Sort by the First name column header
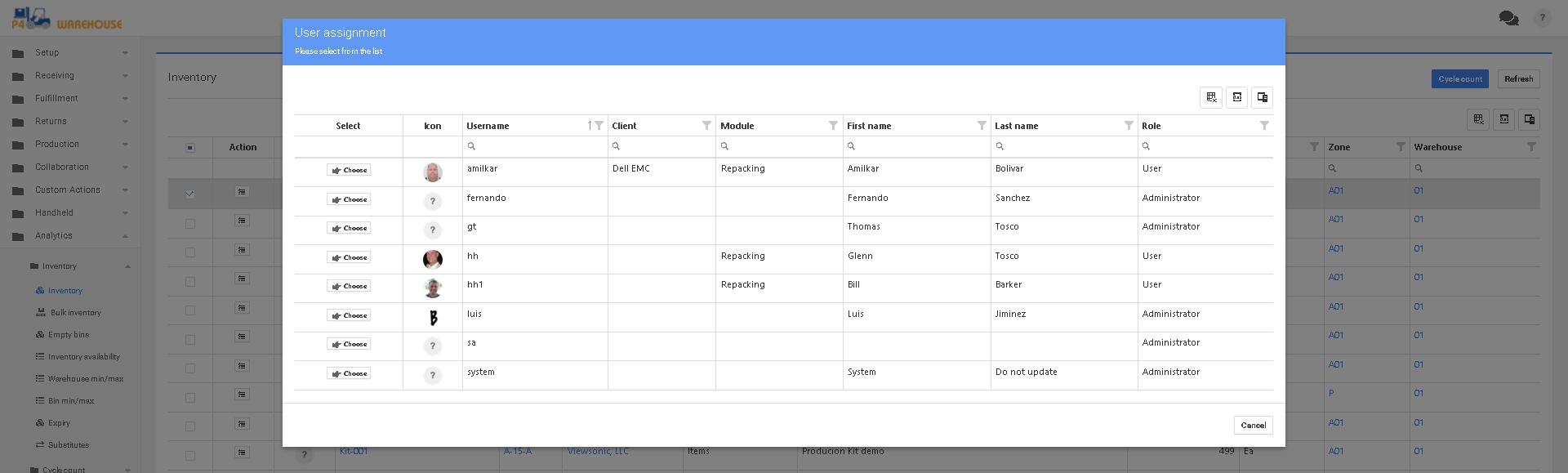The image size is (1568, 473). 869,126
